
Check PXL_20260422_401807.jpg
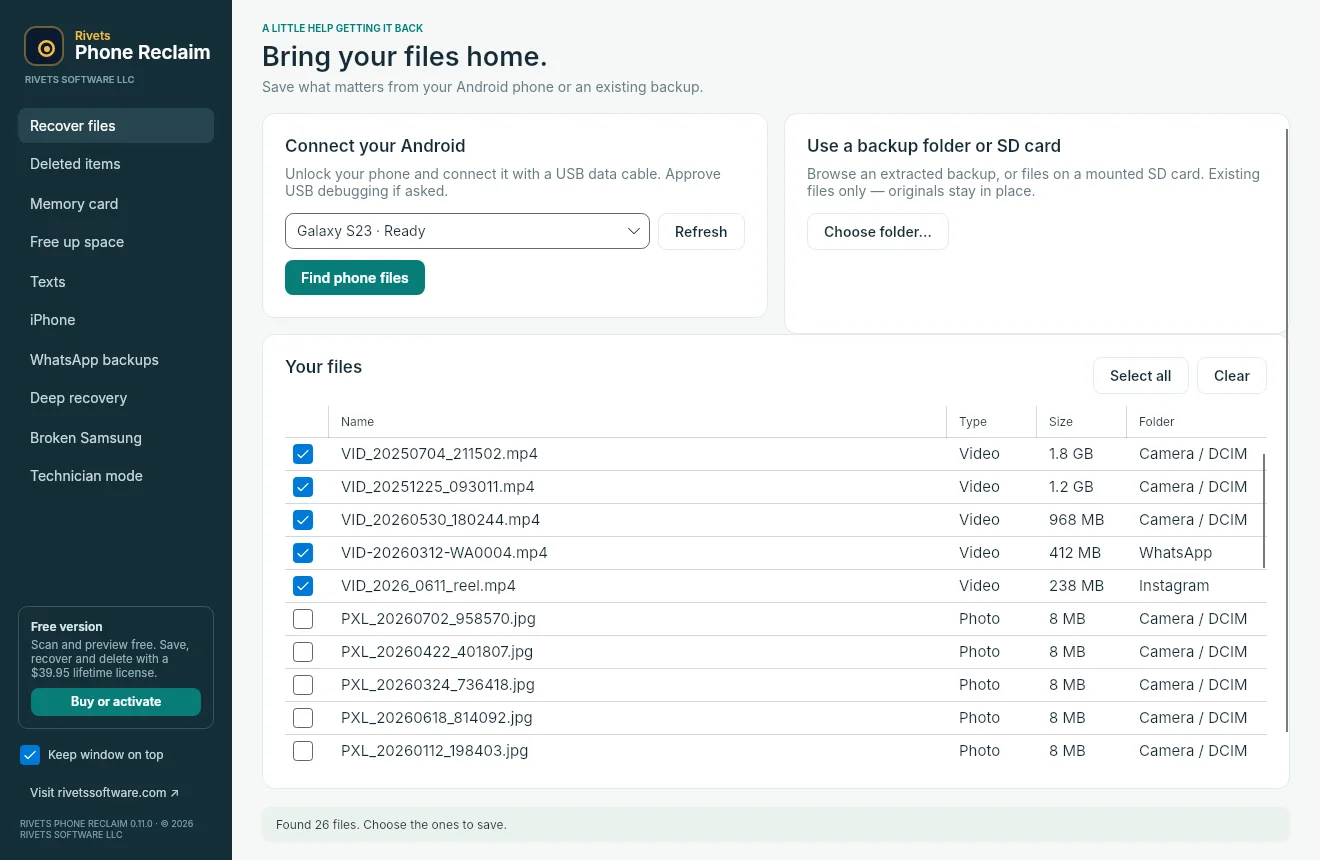tap(303, 652)
